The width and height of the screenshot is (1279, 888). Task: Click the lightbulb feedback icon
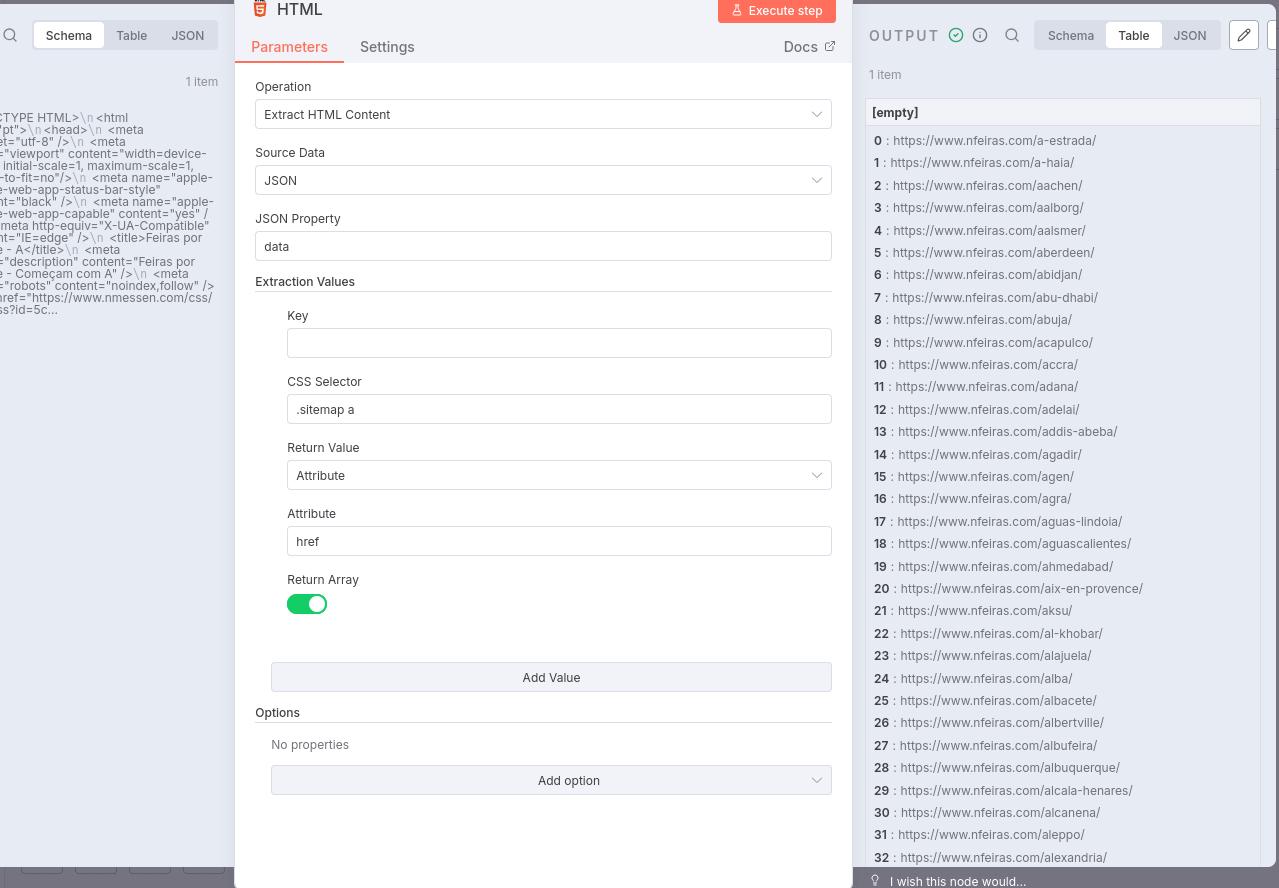coord(875,881)
